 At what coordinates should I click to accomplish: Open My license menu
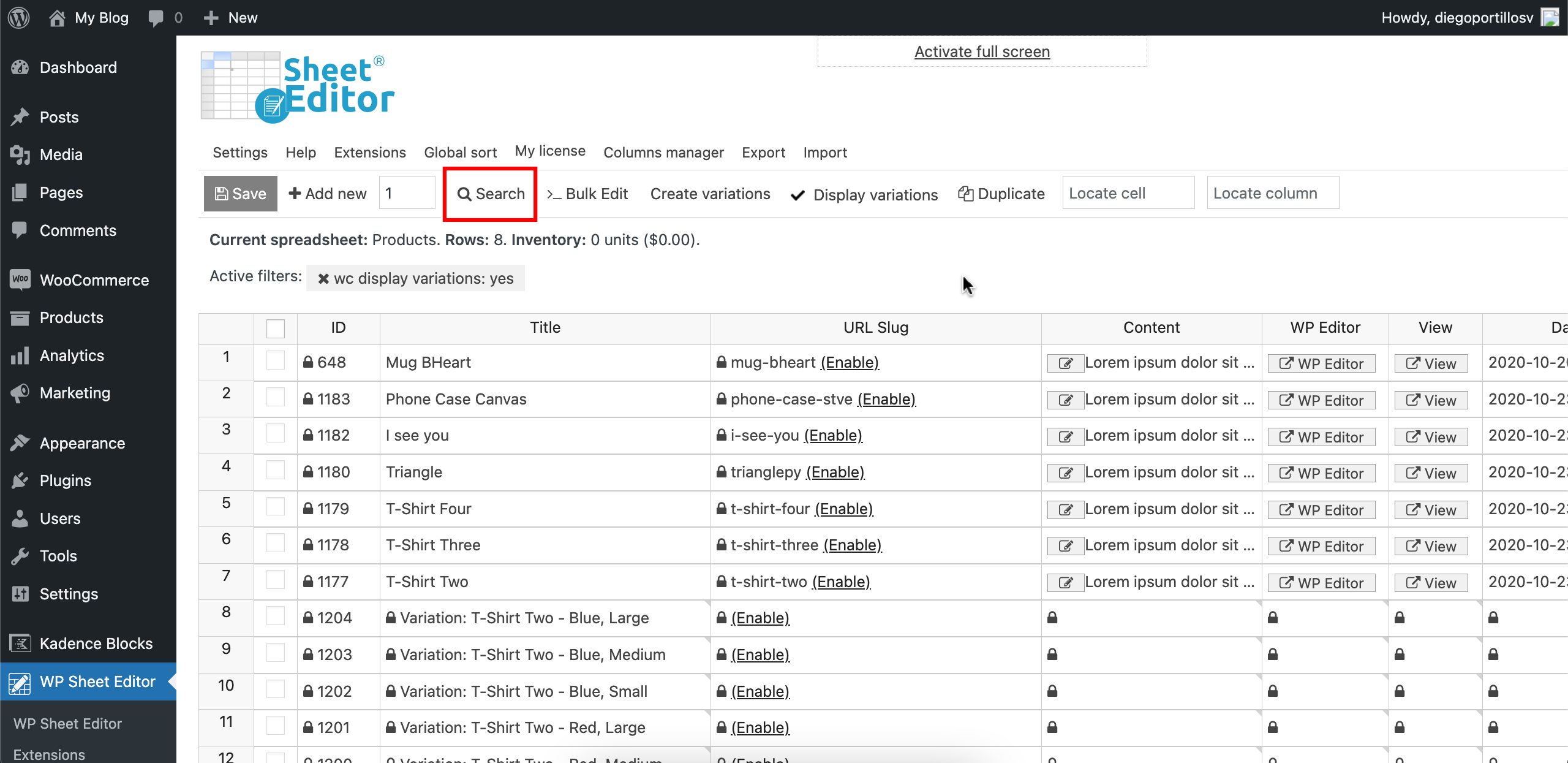coord(550,151)
